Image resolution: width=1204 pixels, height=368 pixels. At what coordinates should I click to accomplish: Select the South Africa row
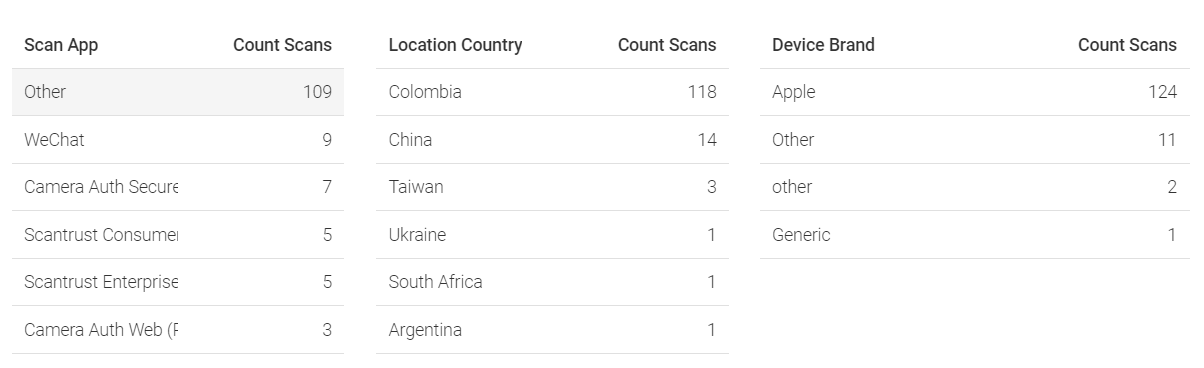(552, 282)
